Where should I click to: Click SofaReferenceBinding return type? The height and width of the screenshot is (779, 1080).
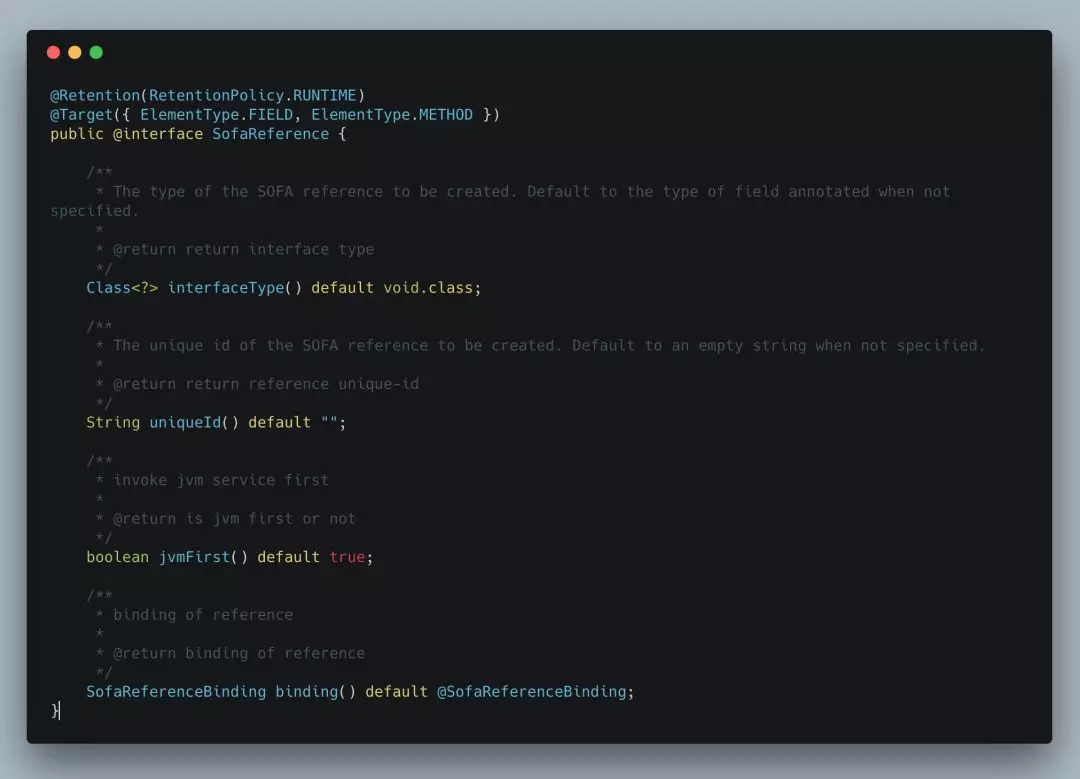pos(176,692)
